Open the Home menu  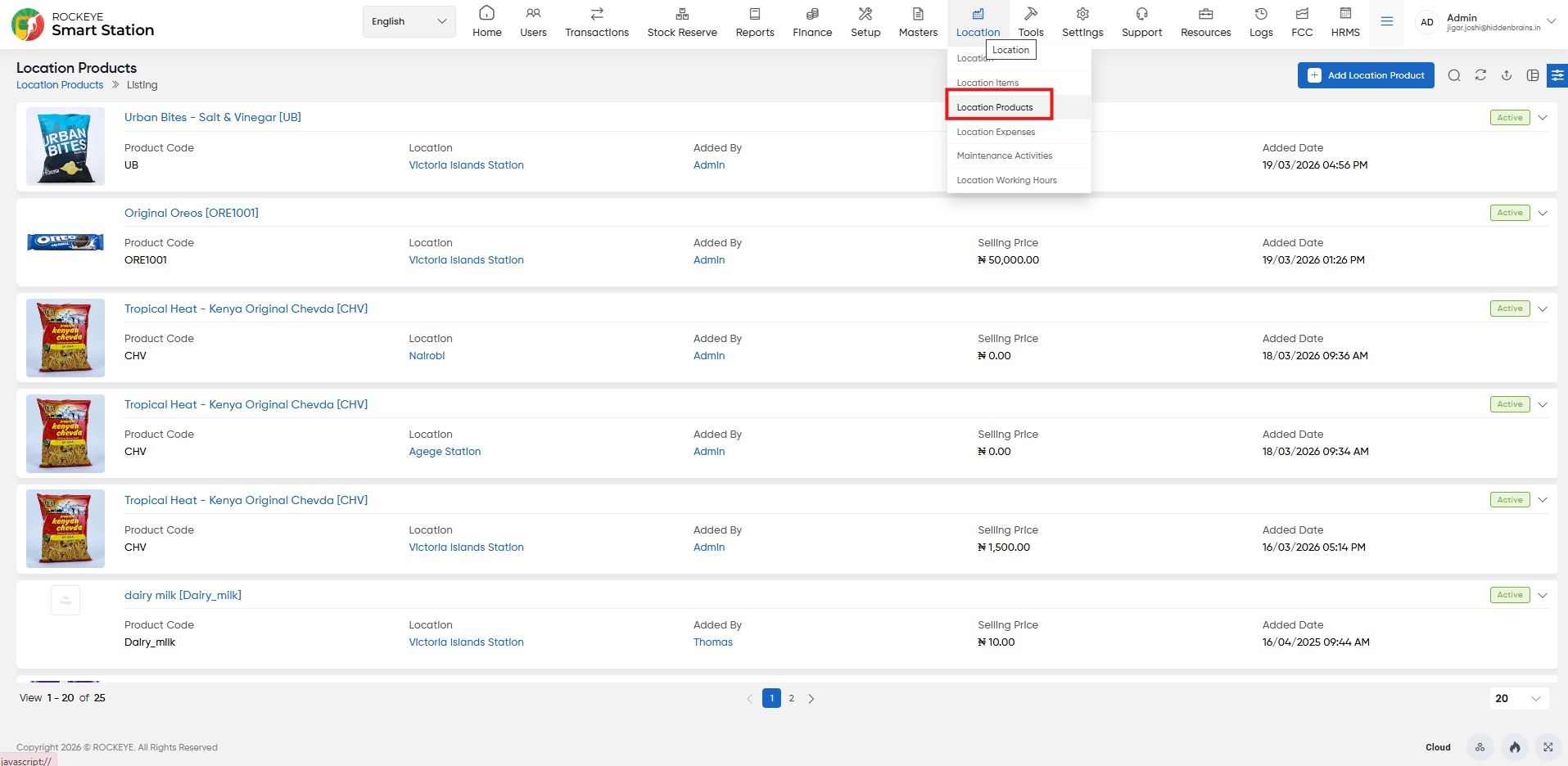click(487, 22)
